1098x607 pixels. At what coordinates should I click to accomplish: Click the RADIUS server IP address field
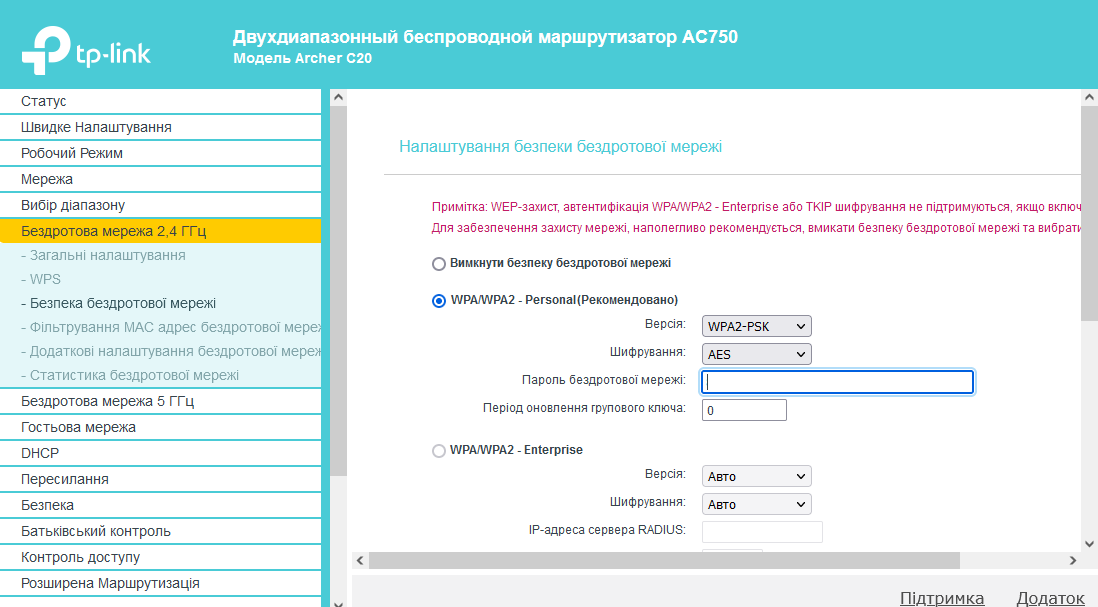point(762,532)
